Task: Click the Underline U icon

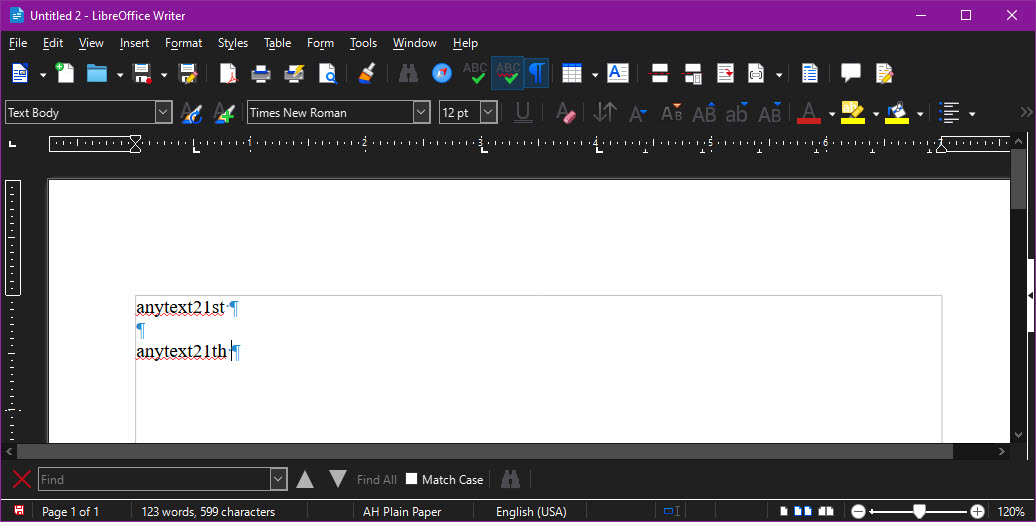Action: (x=523, y=113)
